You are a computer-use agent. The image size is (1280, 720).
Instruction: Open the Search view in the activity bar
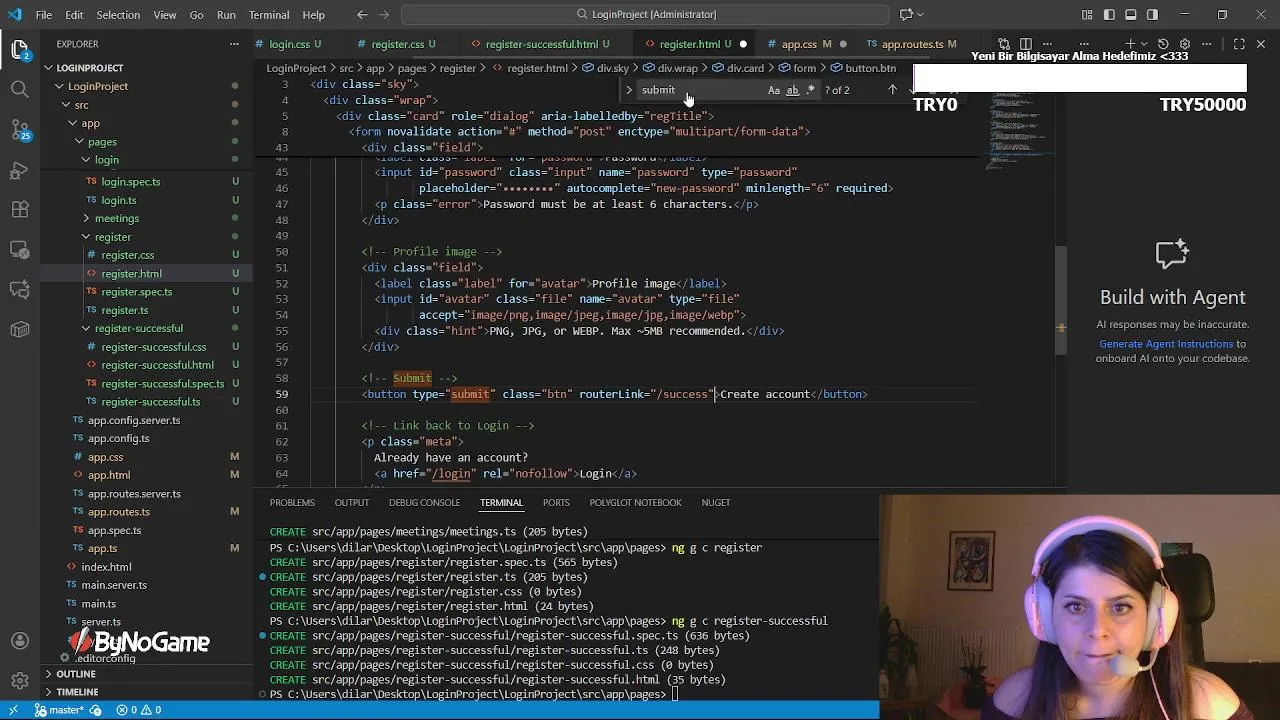click(x=20, y=89)
